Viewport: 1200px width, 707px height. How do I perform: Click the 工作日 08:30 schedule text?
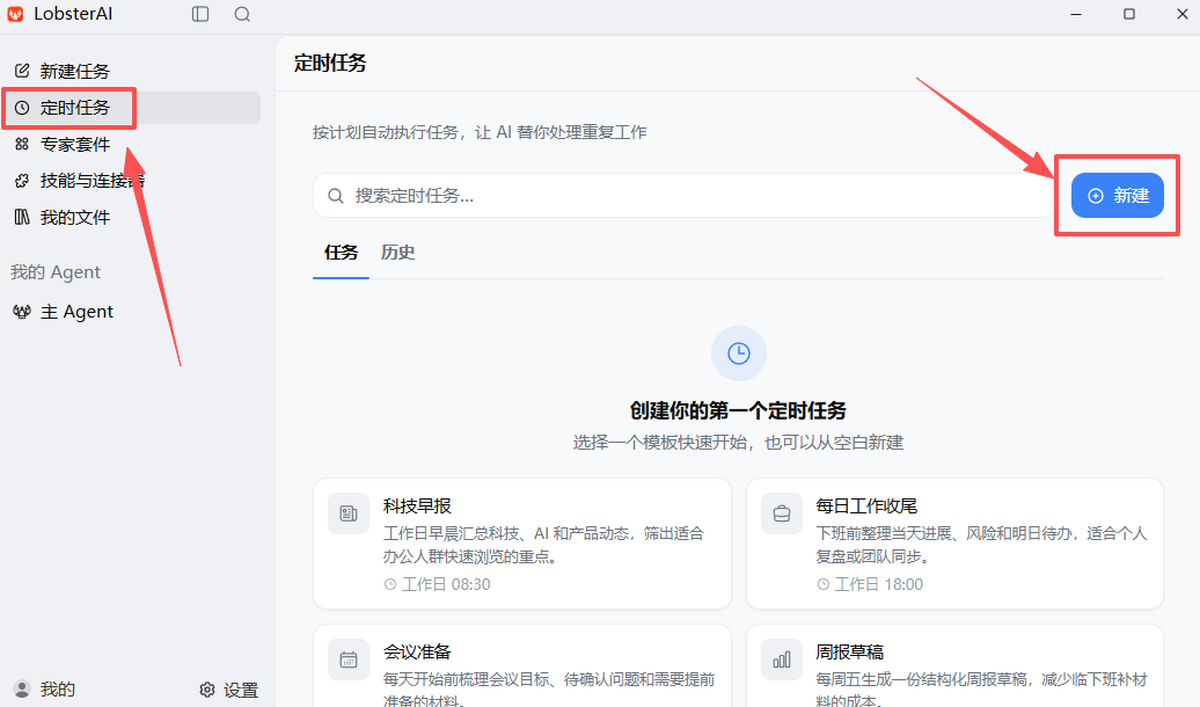(x=446, y=584)
